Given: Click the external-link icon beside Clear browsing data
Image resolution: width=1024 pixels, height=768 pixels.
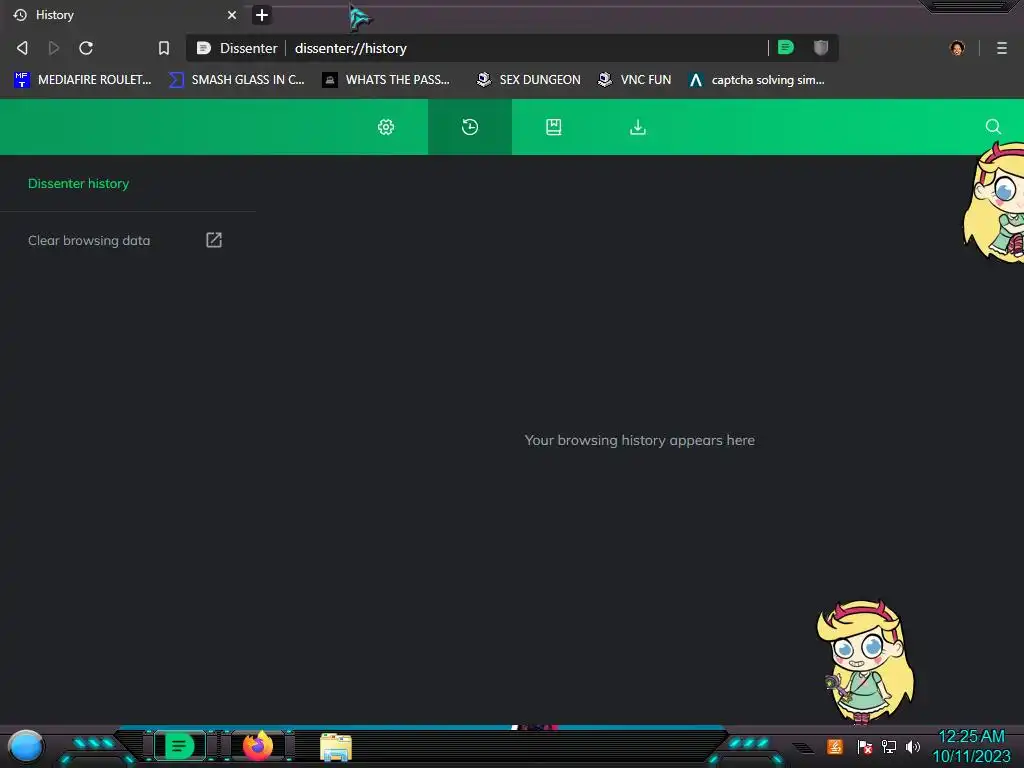Looking at the screenshot, I should click(214, 240).
